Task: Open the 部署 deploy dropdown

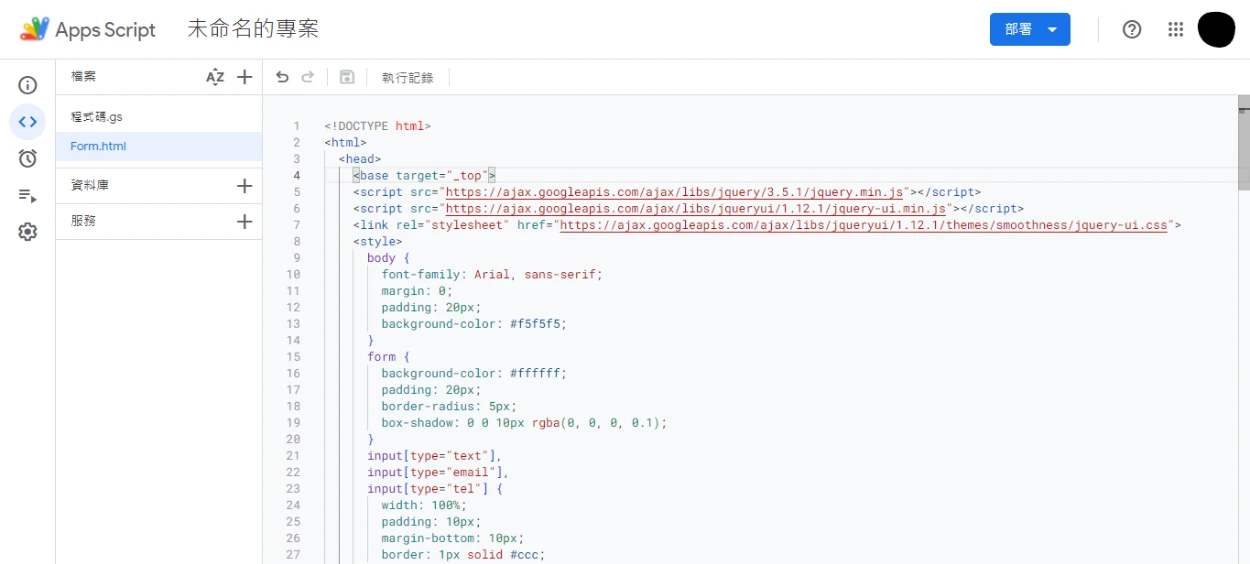Action: [x=1030, y=29]
